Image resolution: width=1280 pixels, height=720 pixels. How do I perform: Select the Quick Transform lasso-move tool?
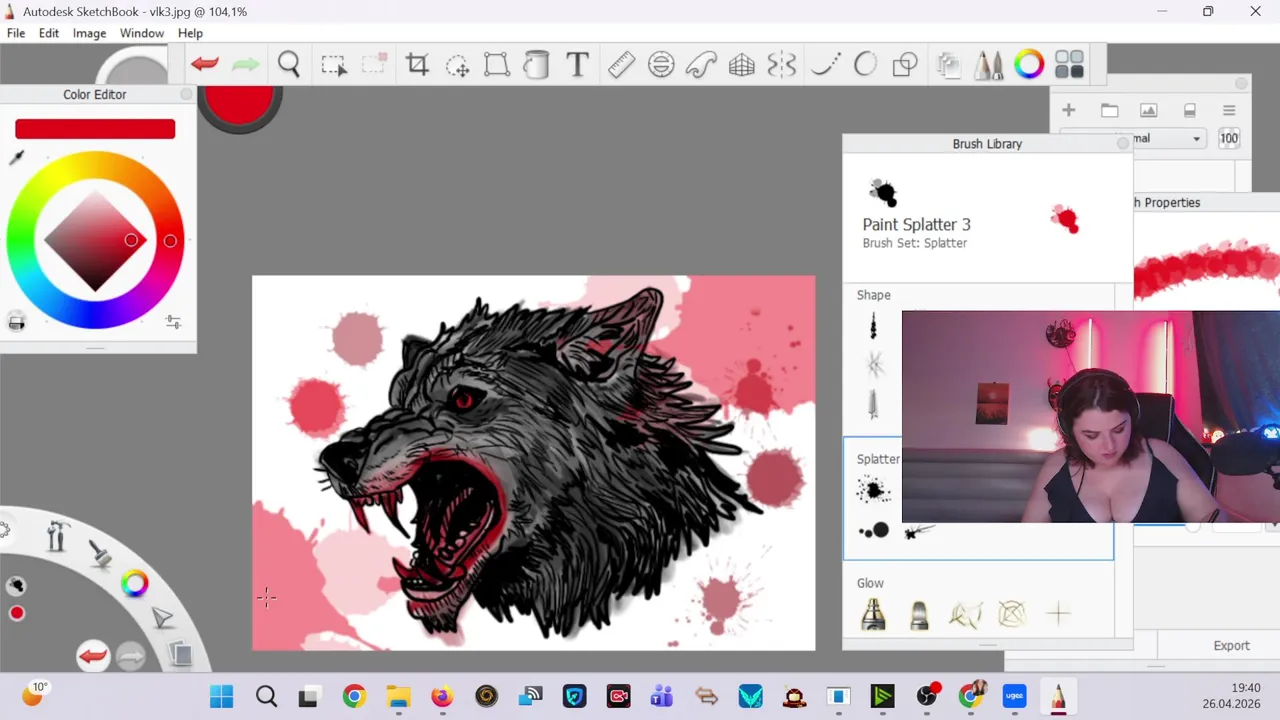coord(457,66)
